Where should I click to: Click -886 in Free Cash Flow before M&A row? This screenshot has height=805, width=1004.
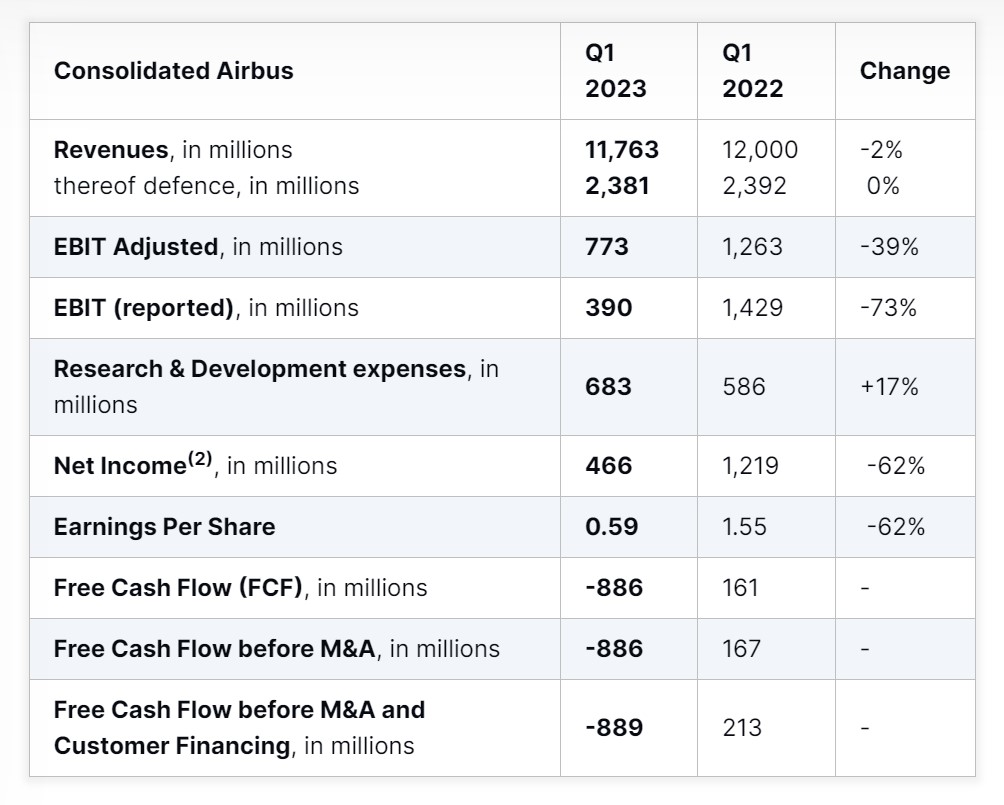click(x=614, y=649)
